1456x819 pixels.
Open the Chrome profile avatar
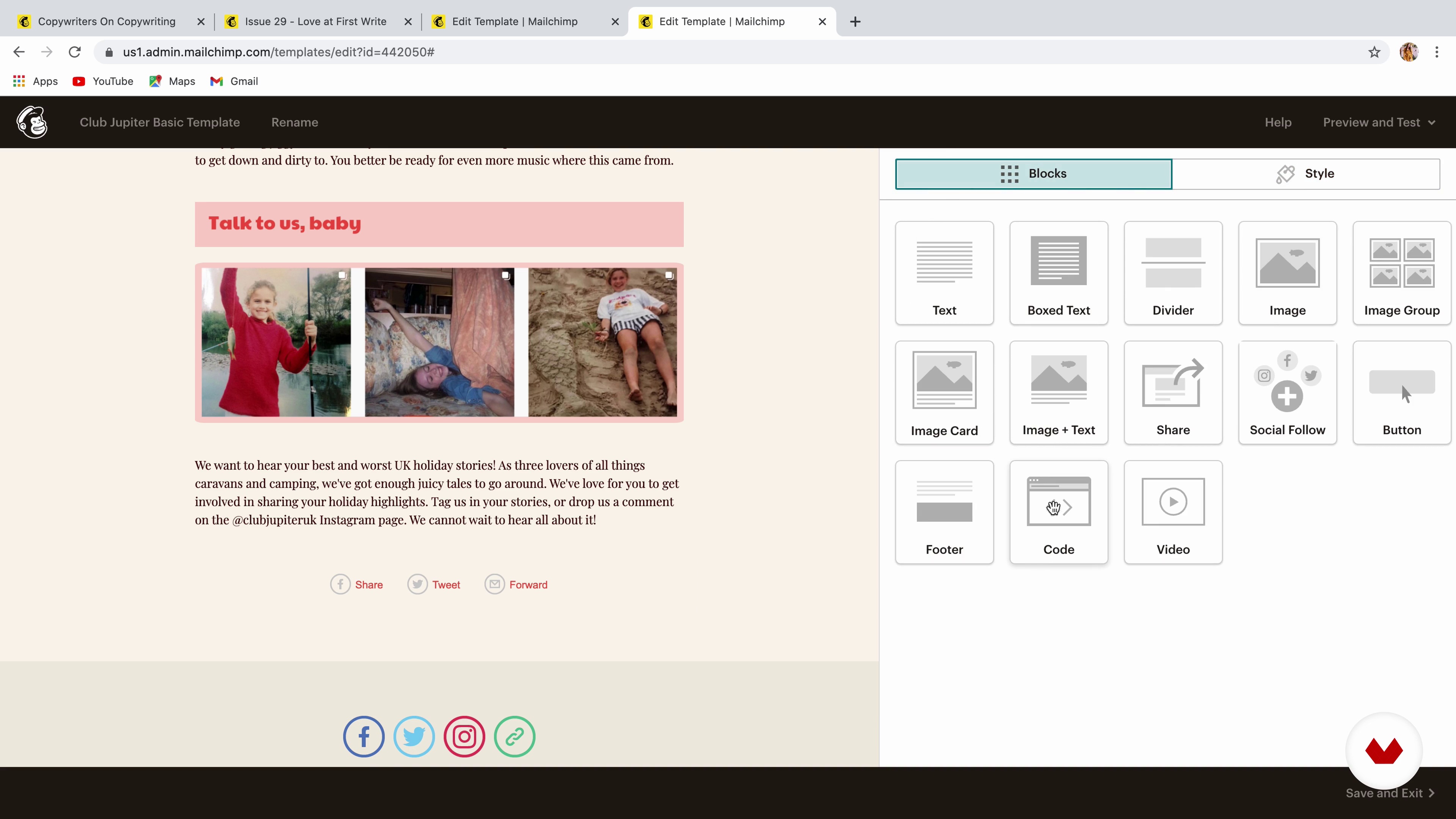click(1409, 52)
